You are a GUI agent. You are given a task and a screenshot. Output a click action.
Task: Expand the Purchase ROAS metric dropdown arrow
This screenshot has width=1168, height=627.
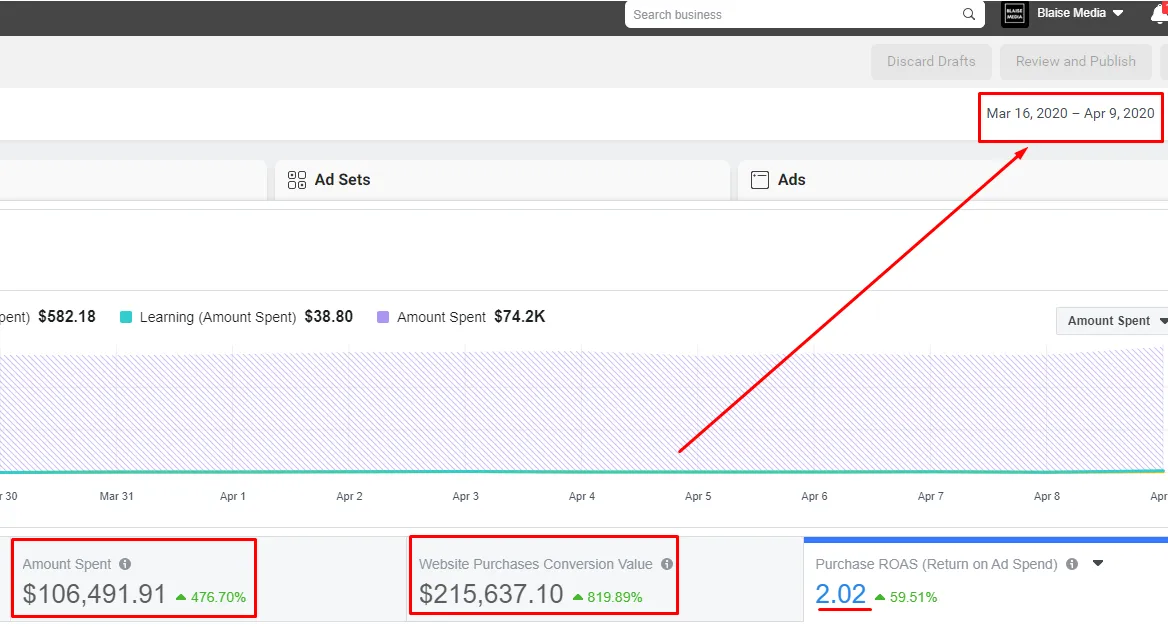(1097, 564)
